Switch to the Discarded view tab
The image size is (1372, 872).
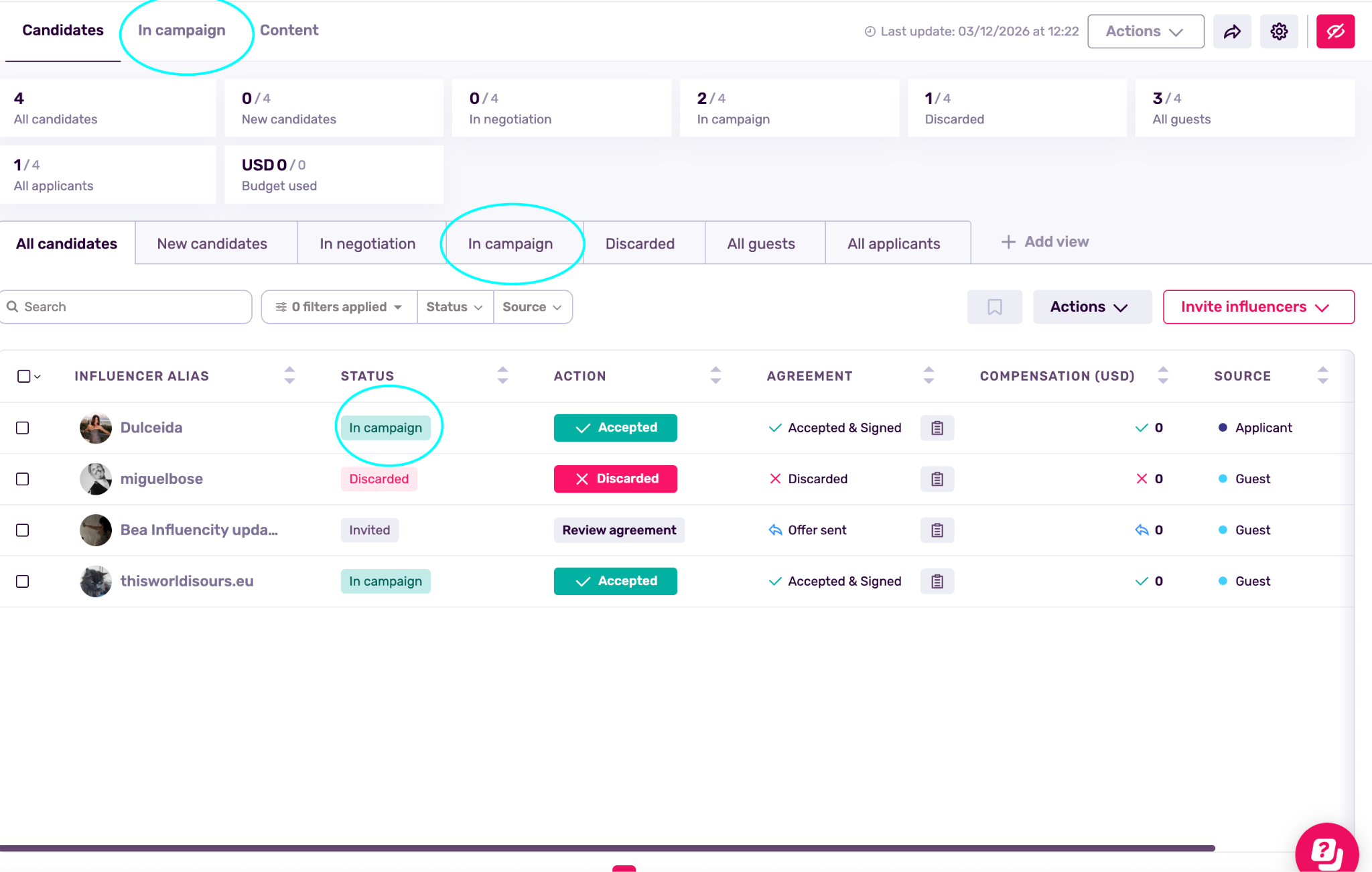click(x=640, y=244)
